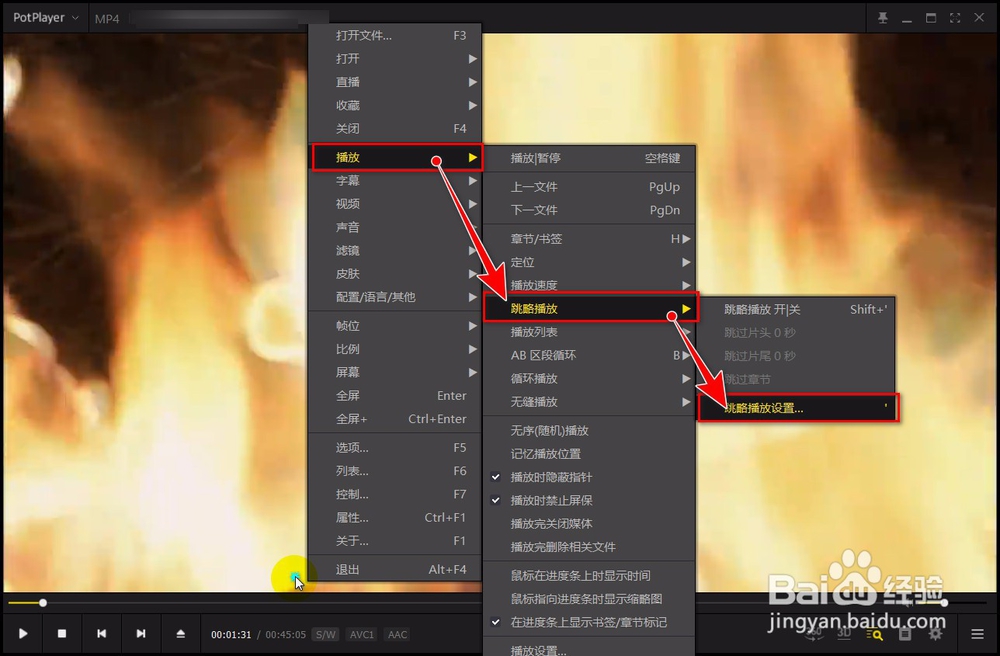Viewport: 1000px width, 656px height.
Task: Expand the 收藏 submenu
Action: [x=395, y=105]
